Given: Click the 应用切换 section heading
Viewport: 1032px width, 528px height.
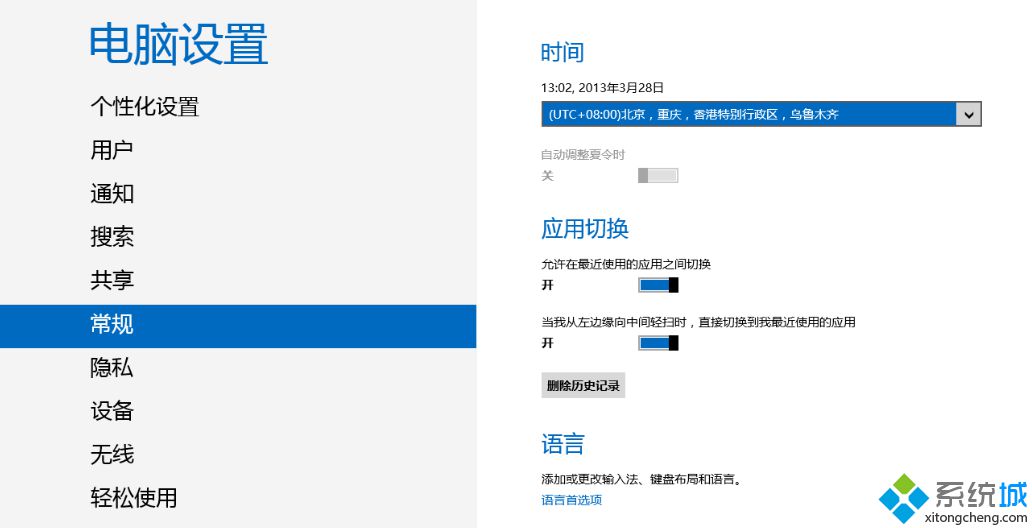Looking at the screenshot, I should 584,228.
